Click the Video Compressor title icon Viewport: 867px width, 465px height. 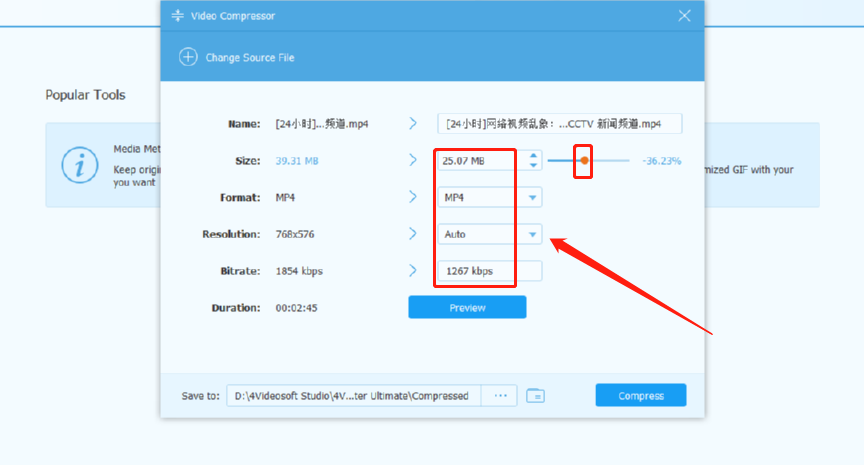click(177, 15)
